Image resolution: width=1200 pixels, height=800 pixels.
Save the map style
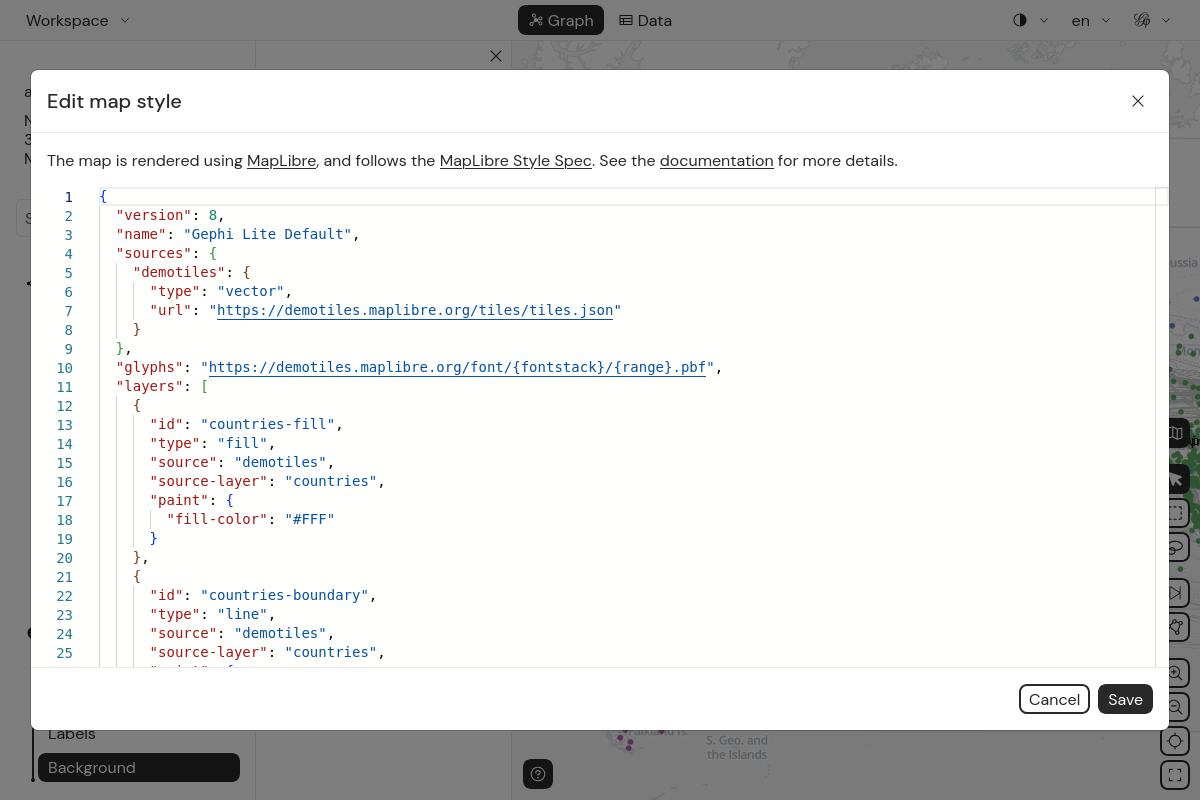(1125, 699)
